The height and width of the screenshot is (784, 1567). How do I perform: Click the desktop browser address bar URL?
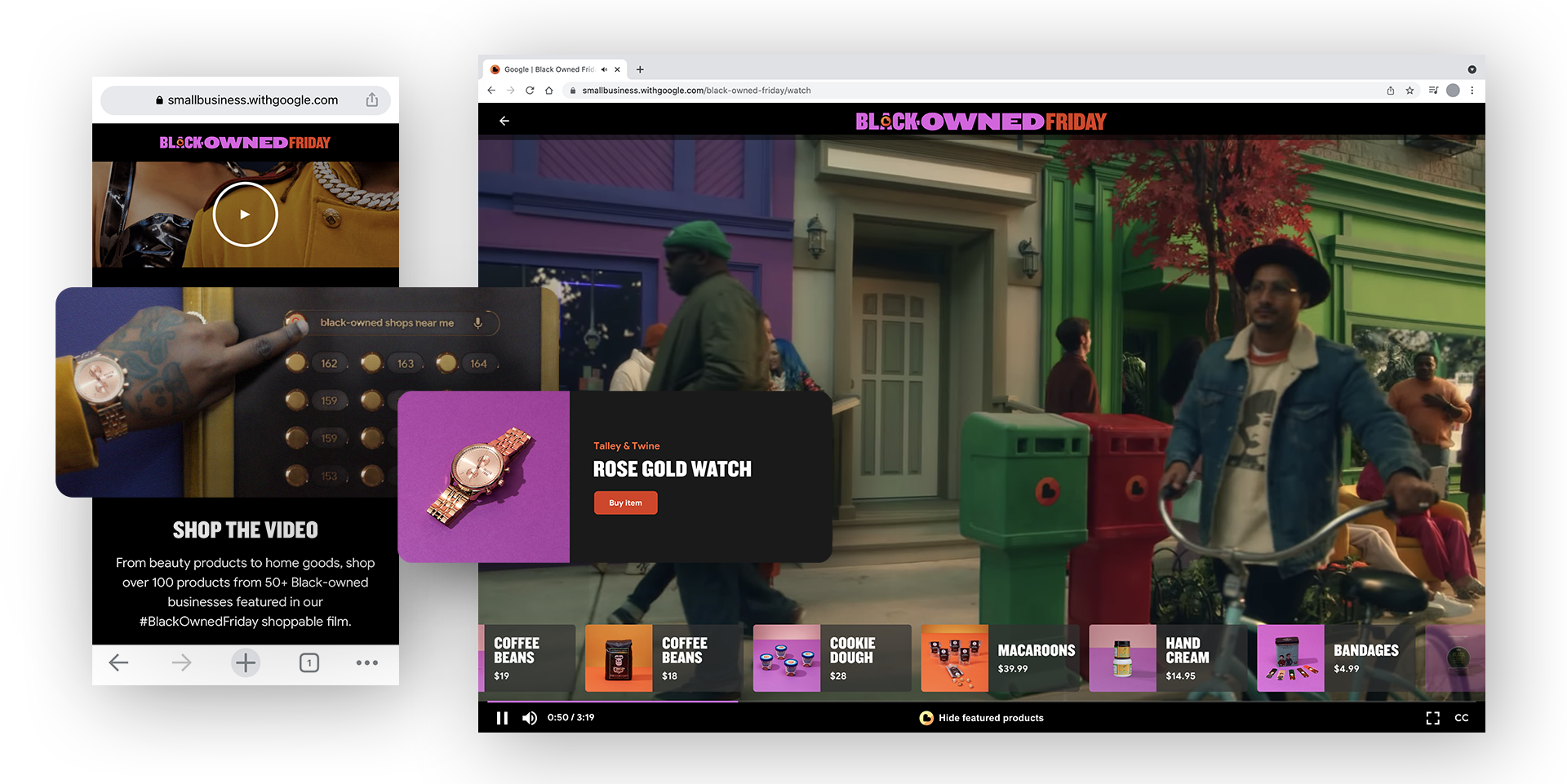coord(696,91)
